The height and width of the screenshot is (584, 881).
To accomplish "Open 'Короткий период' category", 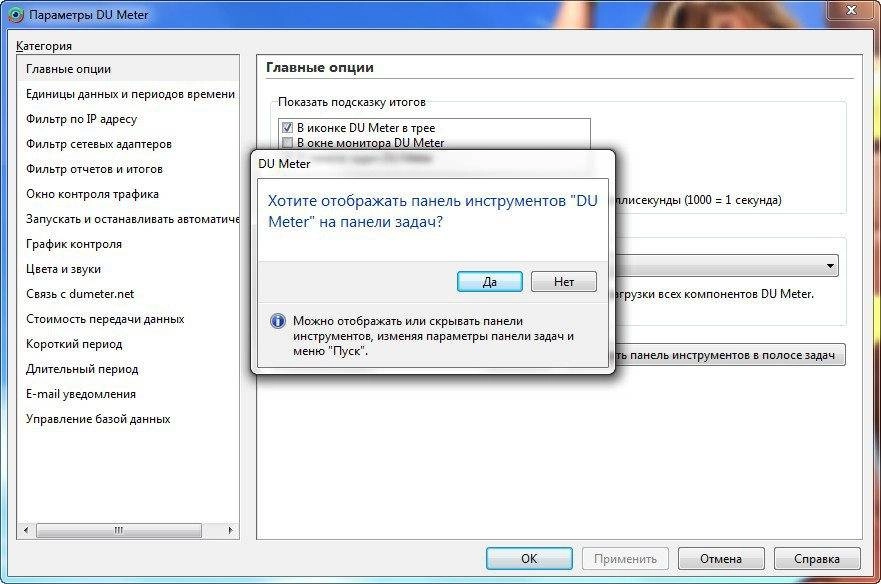I will click(128, 344).
